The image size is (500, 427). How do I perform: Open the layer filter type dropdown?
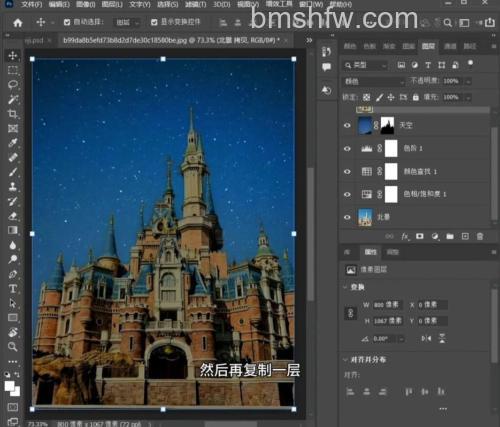(x=366, y=65)
